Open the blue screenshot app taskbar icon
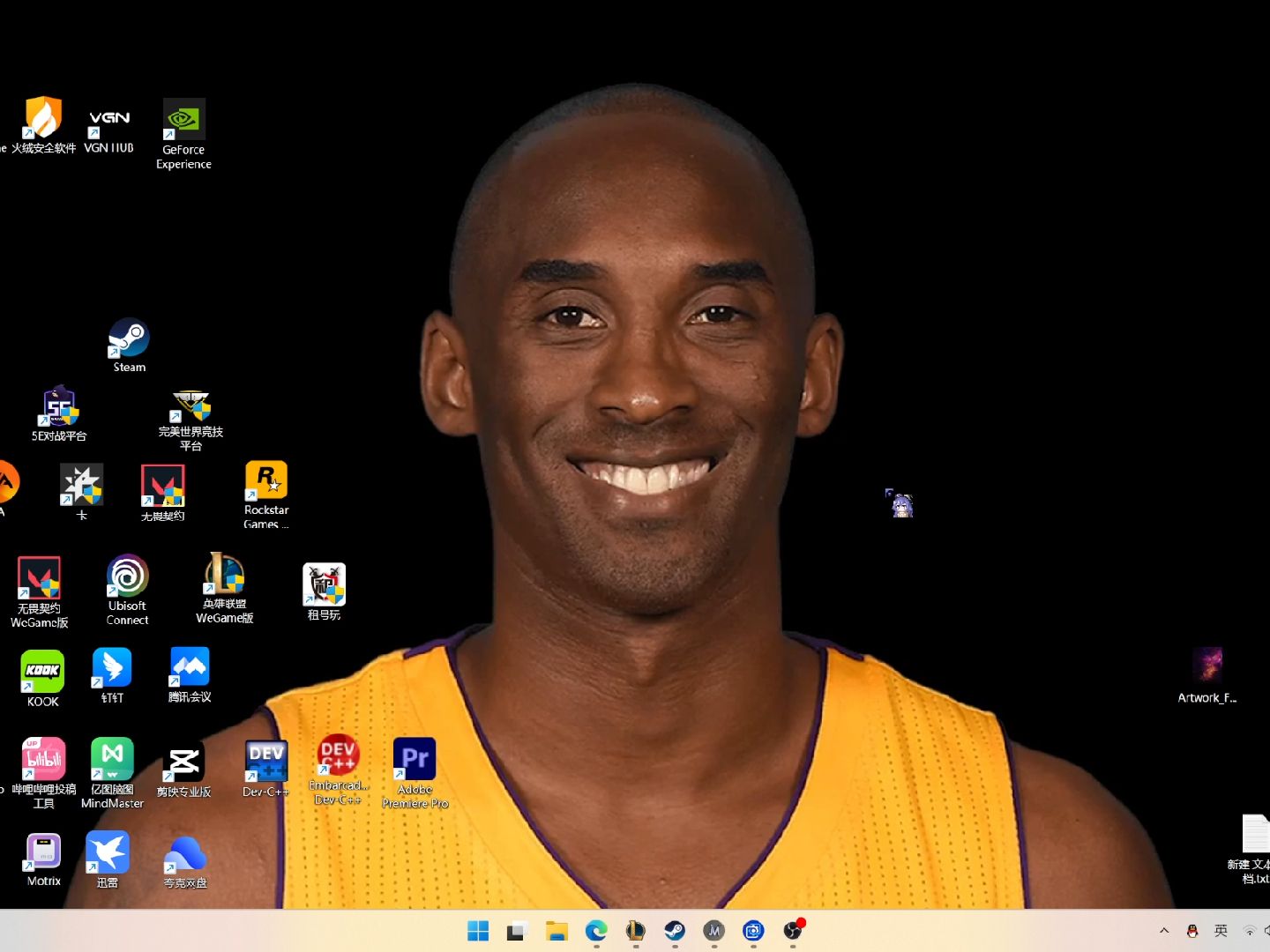 pyautogui.click(x=753, y=931)
